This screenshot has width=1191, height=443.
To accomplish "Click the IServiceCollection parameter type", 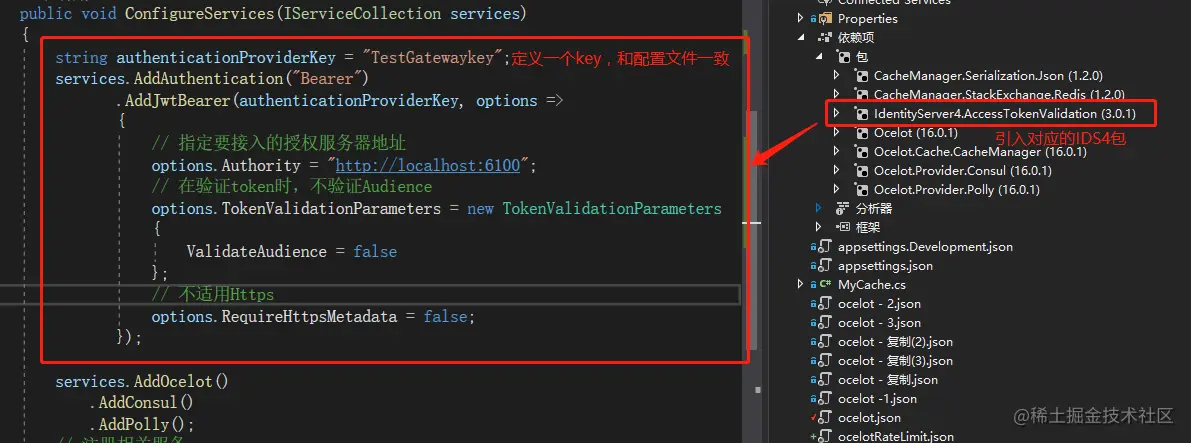I will click(362, 14).
